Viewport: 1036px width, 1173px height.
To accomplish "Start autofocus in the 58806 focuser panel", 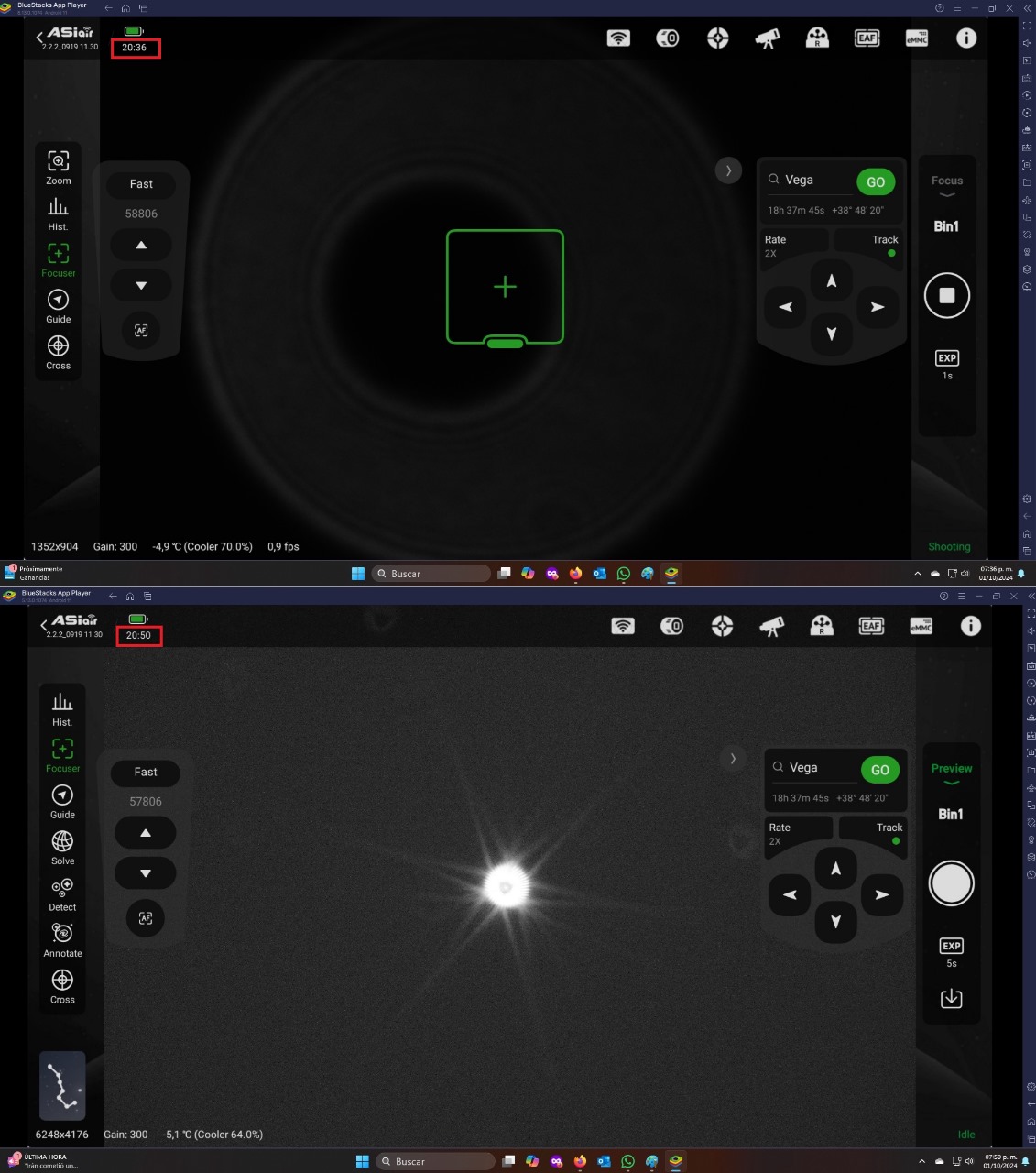I will click(141, 330).
